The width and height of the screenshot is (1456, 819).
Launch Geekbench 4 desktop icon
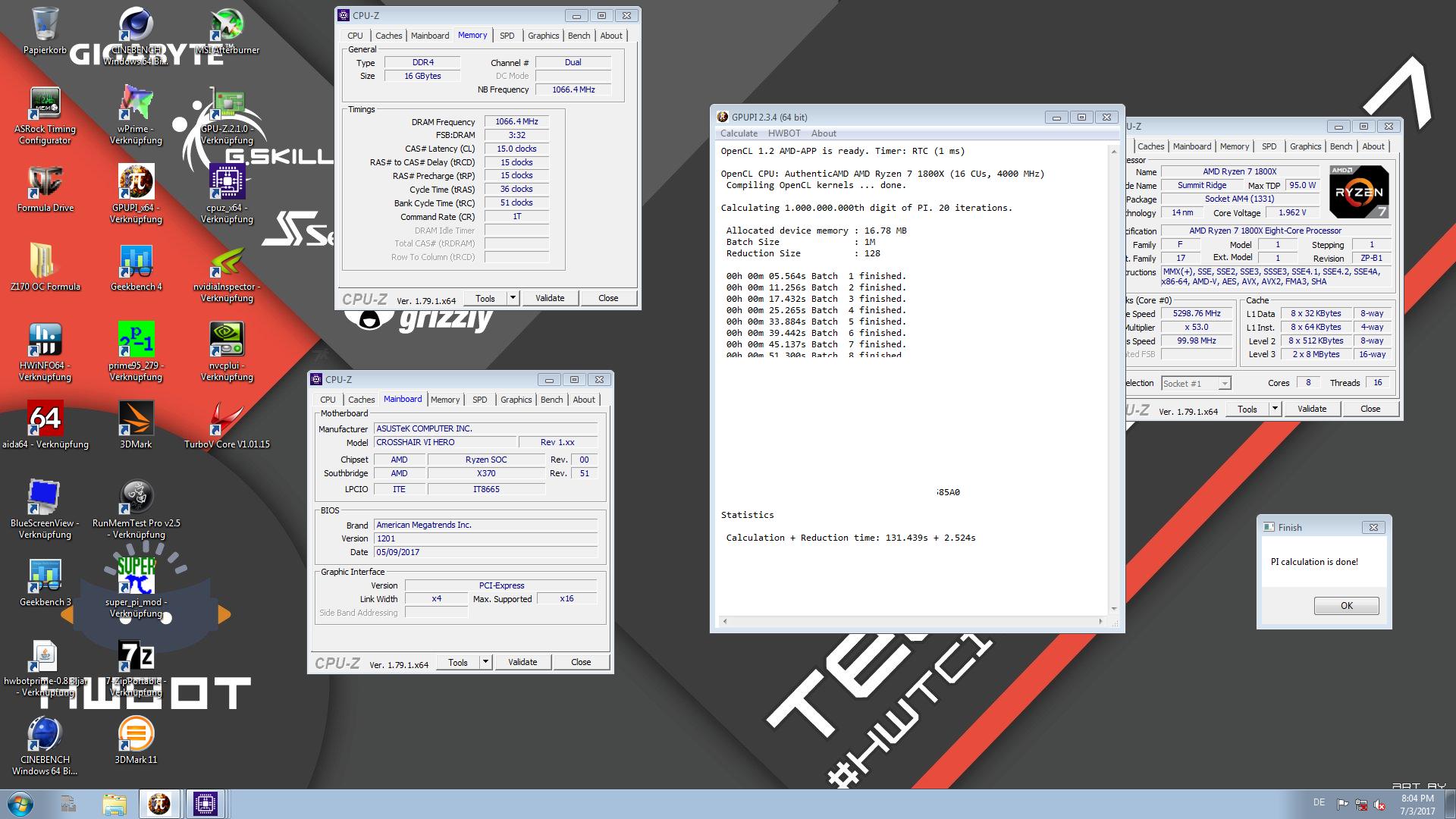click(136, 268)
